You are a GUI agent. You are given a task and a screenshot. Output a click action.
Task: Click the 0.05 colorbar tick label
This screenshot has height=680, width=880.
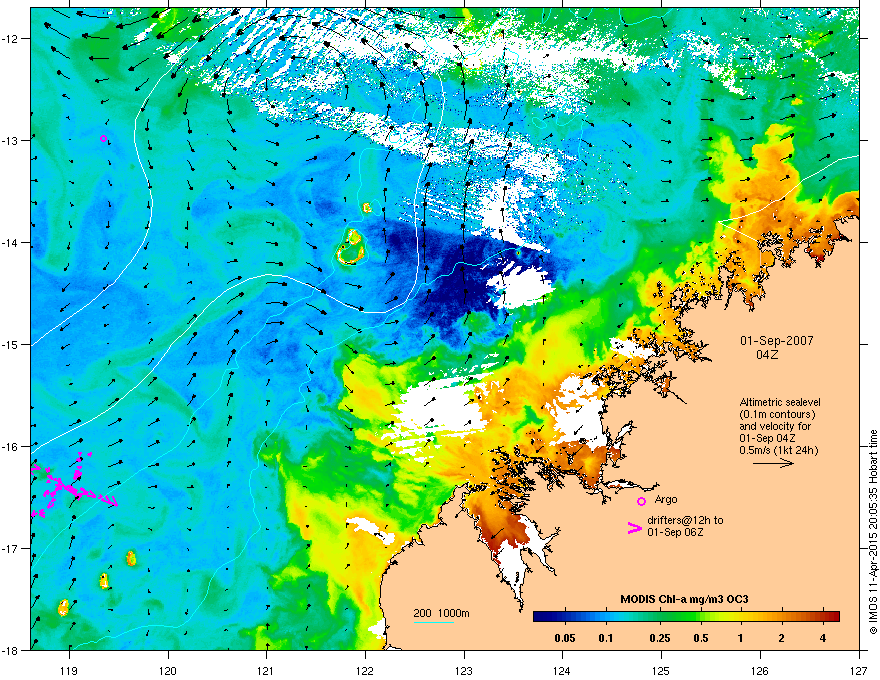(565, 638)
